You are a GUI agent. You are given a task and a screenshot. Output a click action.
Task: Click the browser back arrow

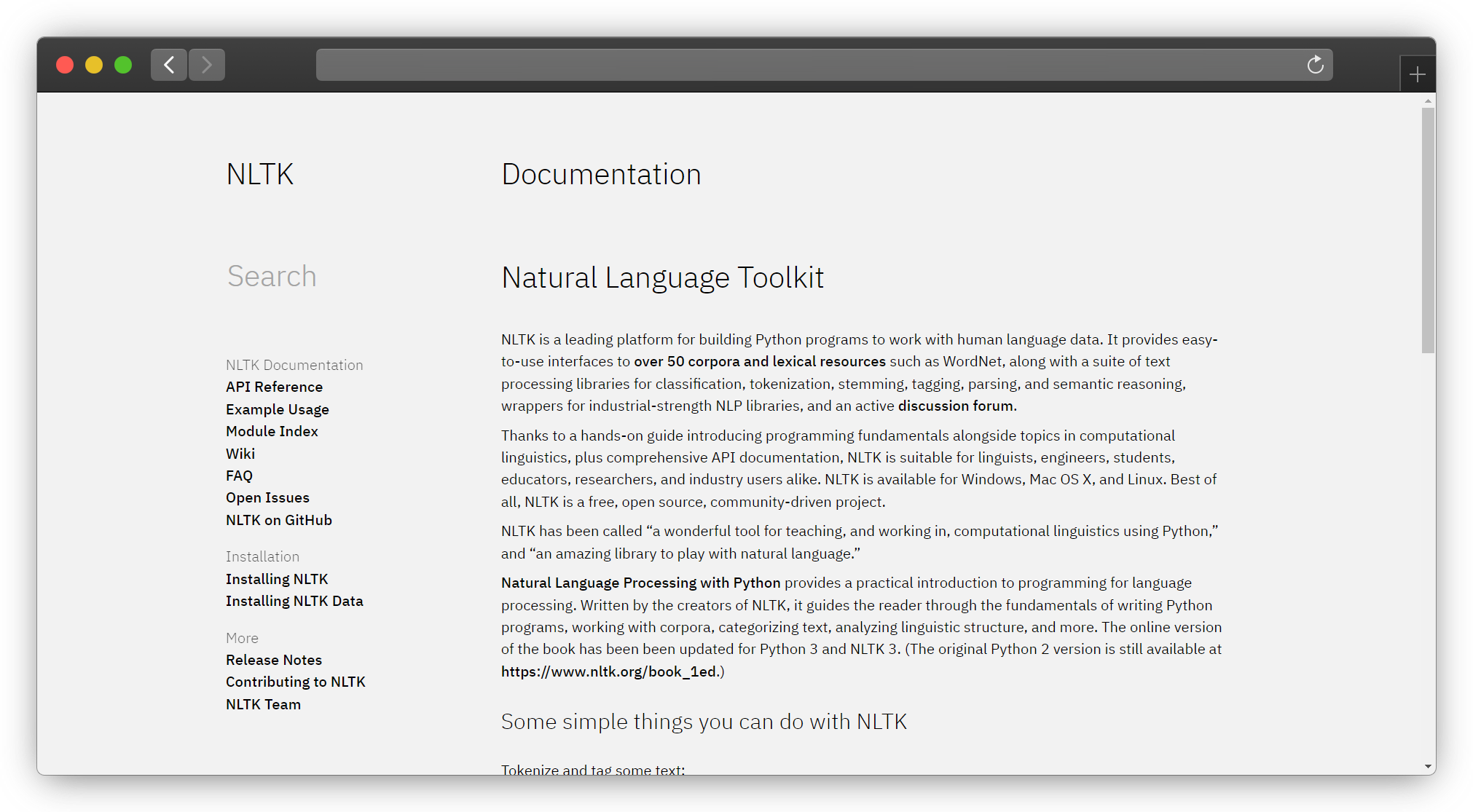point(169,65)
